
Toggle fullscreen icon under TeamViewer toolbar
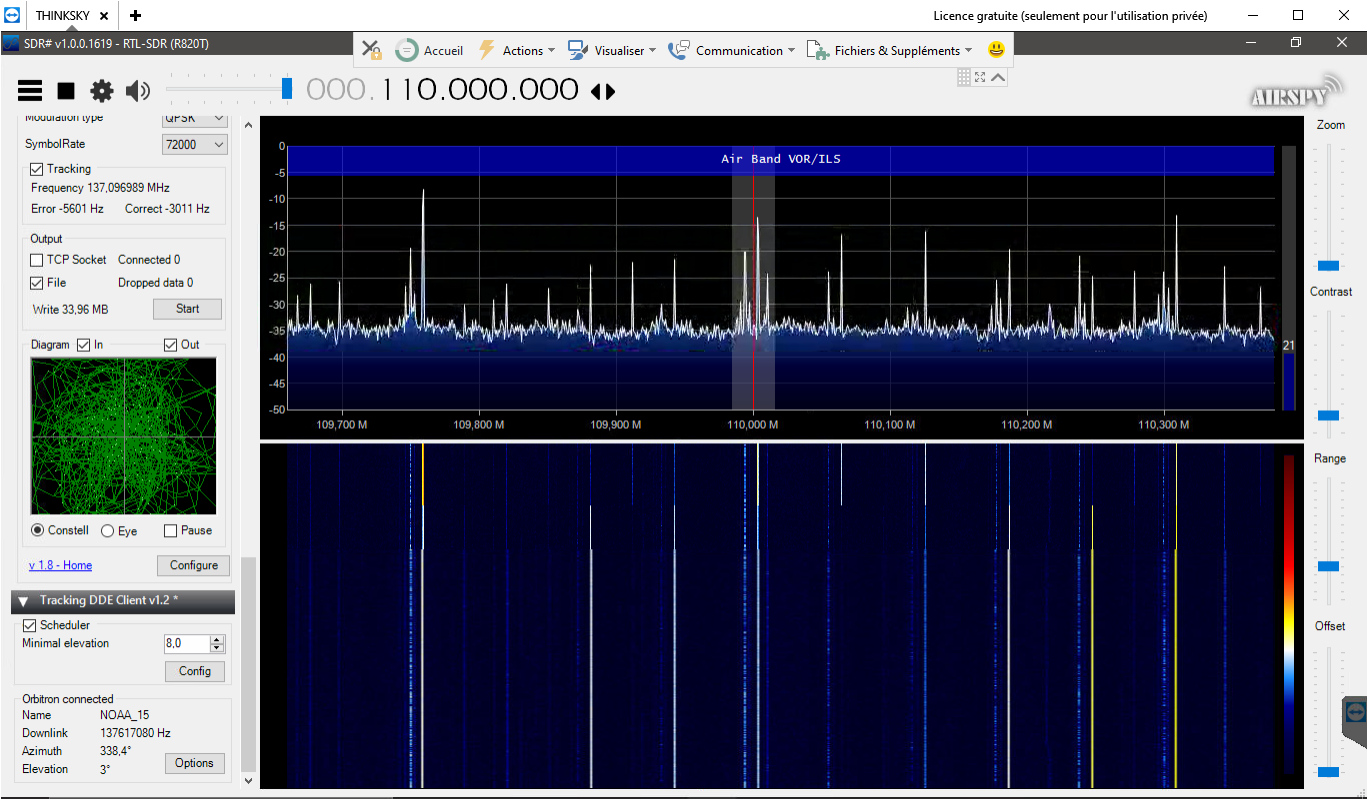(980, 77)
